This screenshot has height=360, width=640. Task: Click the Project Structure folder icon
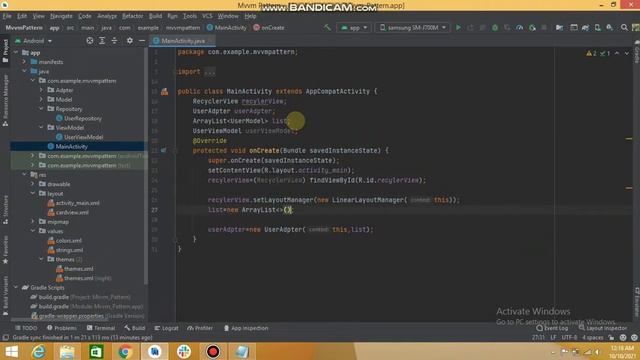[559, 27]
